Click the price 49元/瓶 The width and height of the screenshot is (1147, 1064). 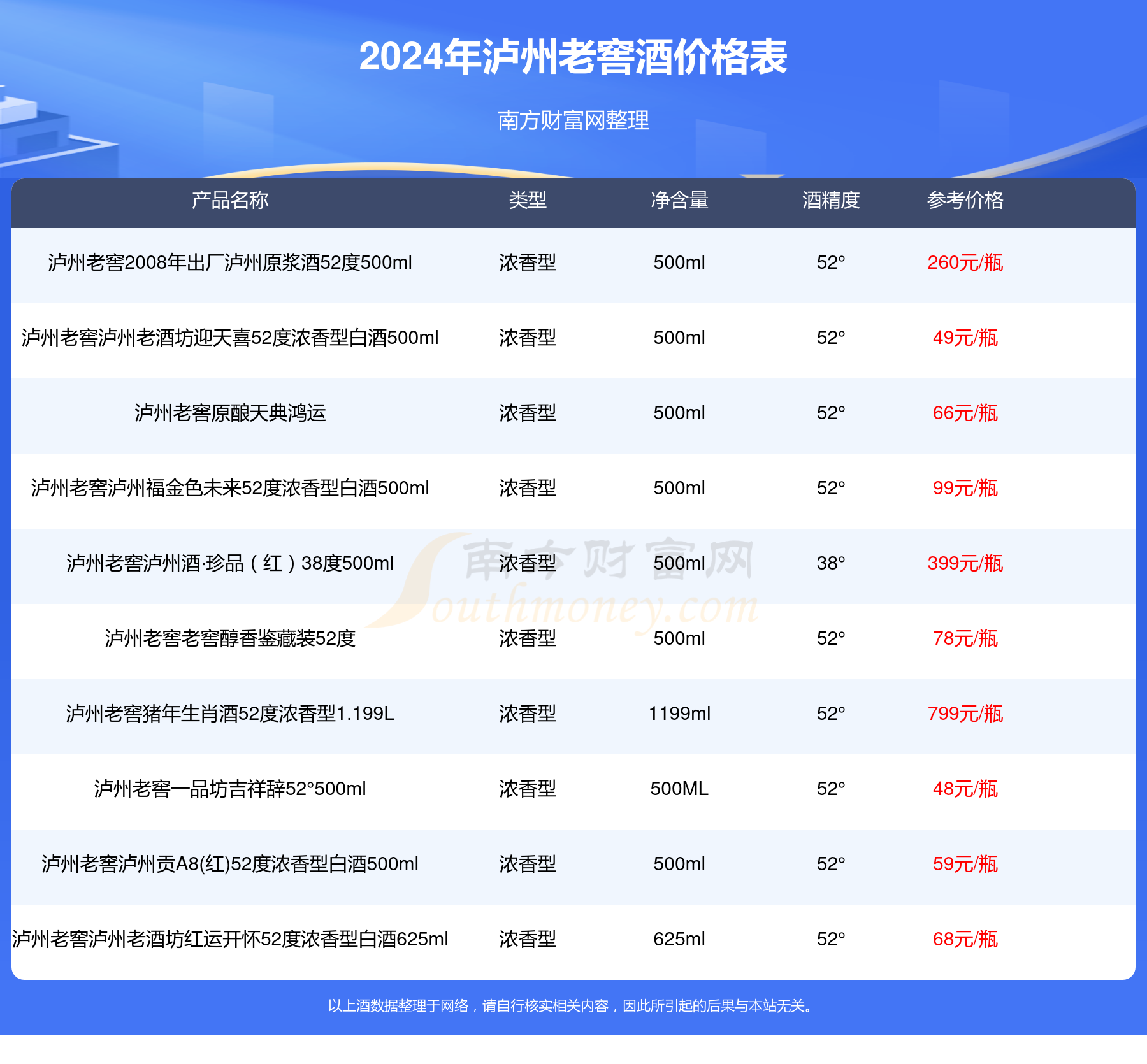pyautogui.click(x=965, y=338)
